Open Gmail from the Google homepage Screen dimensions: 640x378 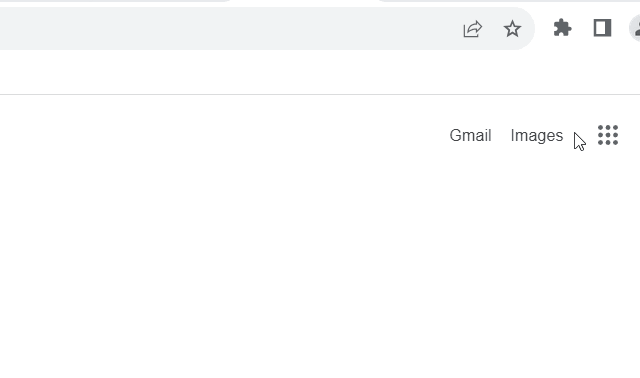coord(470,136)
